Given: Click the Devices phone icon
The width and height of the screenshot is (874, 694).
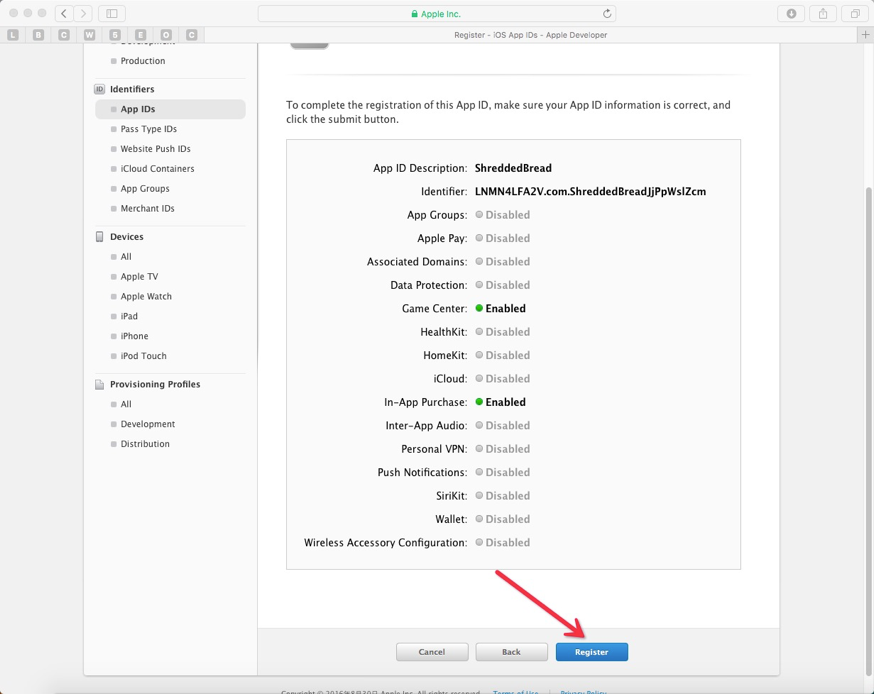Looking at the screenshot, I should (x=99, y=237).
